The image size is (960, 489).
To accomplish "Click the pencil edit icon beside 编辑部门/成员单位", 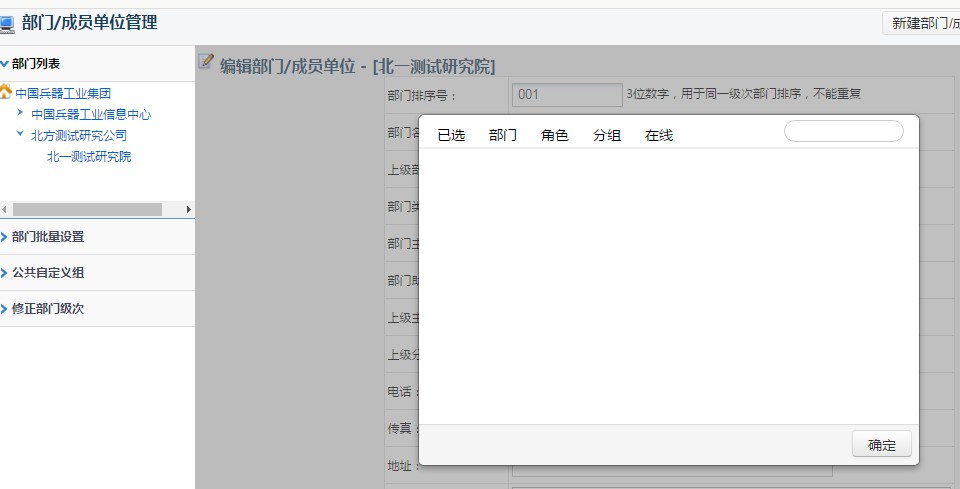I will pyautogui.click(x=207, y=62).
